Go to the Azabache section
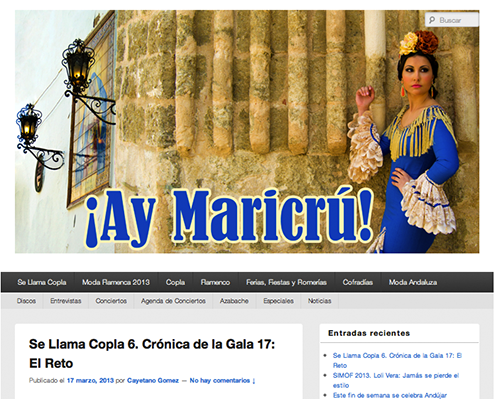This screenshot has width=500, height=399. coord(234,301)
